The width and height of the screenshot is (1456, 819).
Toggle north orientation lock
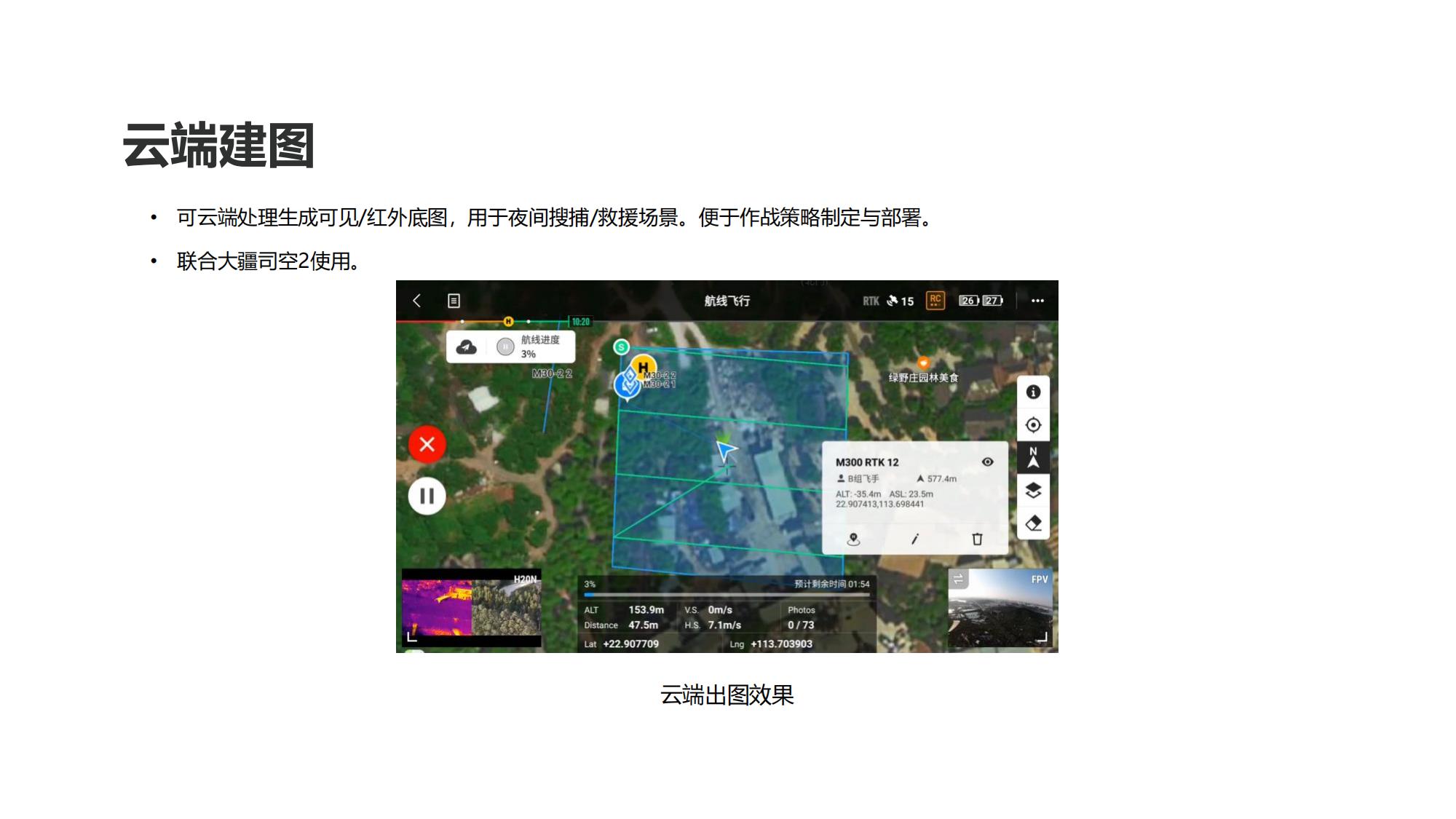click(1033, 458)
